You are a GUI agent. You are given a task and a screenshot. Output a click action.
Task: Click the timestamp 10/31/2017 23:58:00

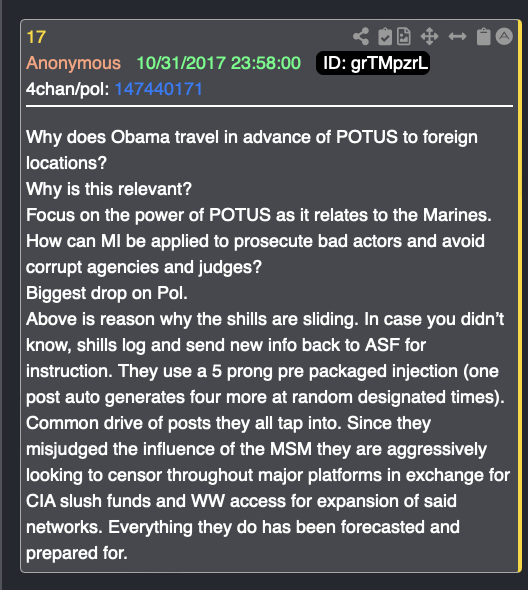(x=219, y=63)
